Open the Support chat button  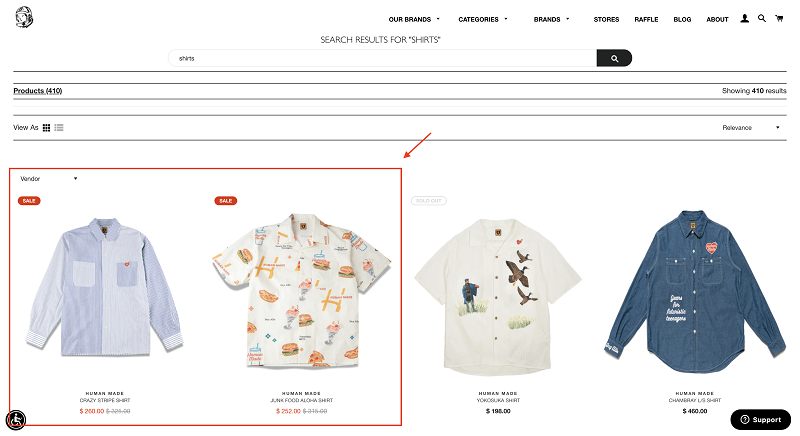tap(761, 419)
